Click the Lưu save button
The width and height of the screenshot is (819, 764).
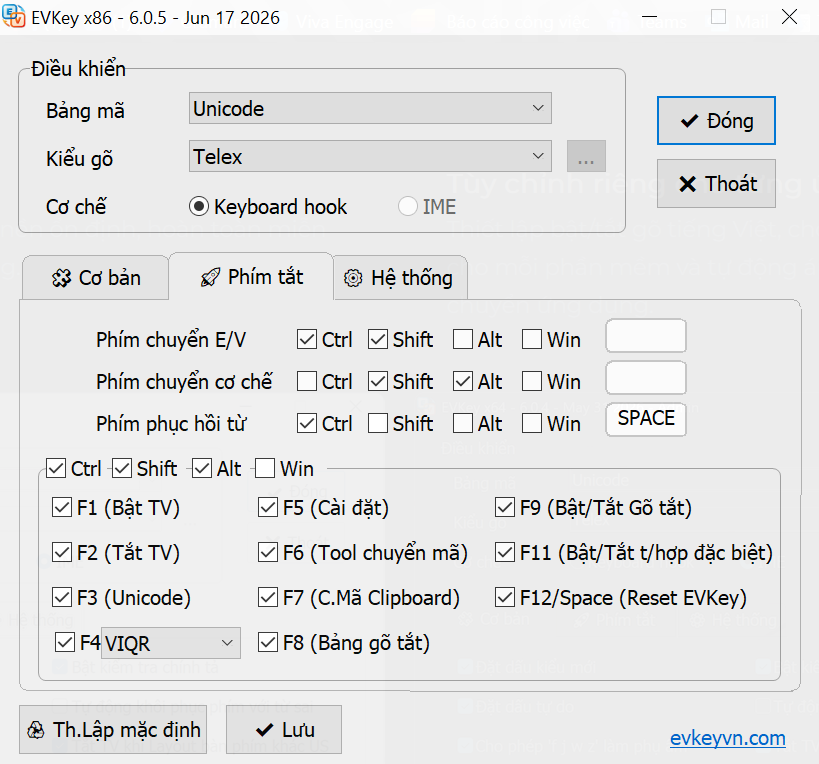[284, 730]
